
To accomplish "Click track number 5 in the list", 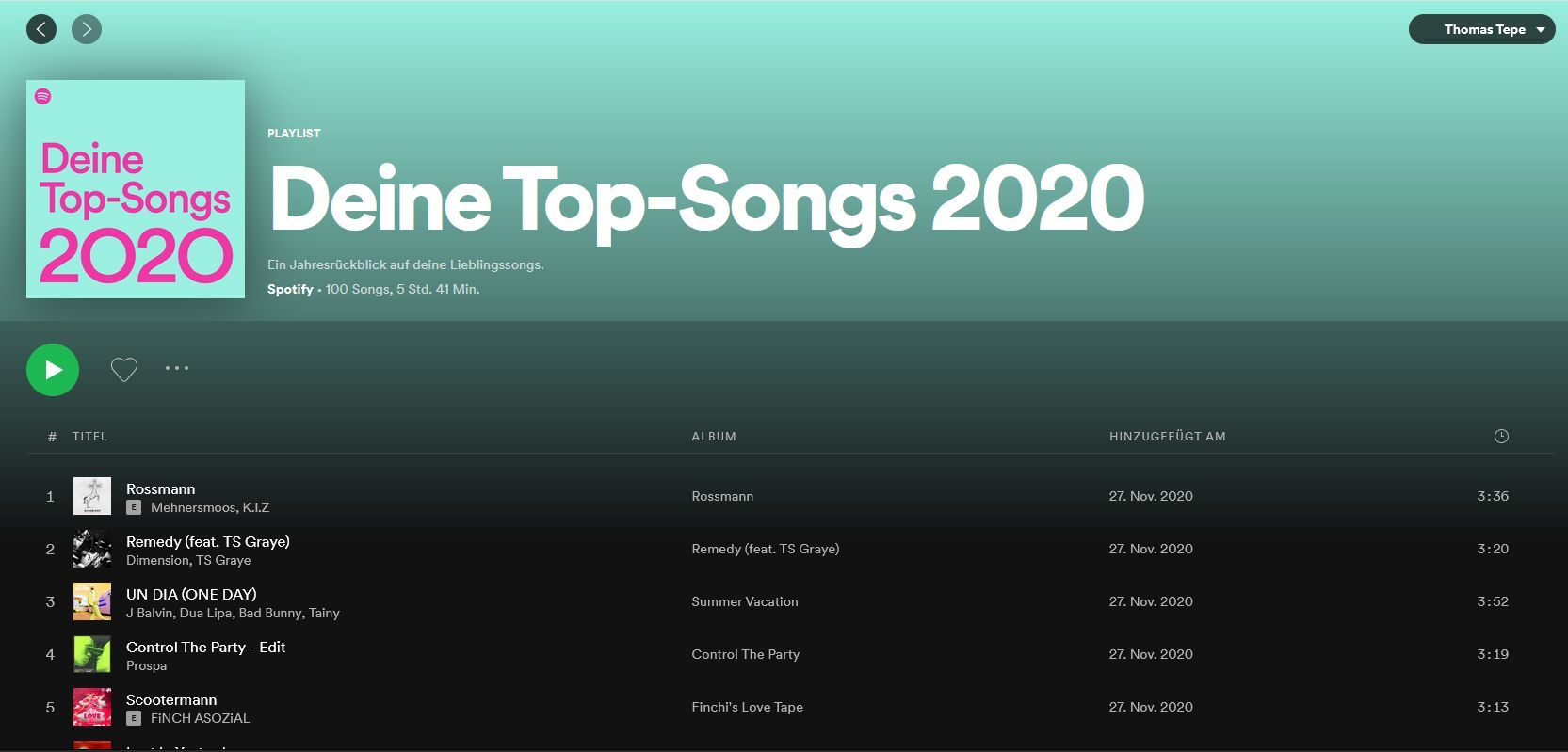I will (51, 707).
